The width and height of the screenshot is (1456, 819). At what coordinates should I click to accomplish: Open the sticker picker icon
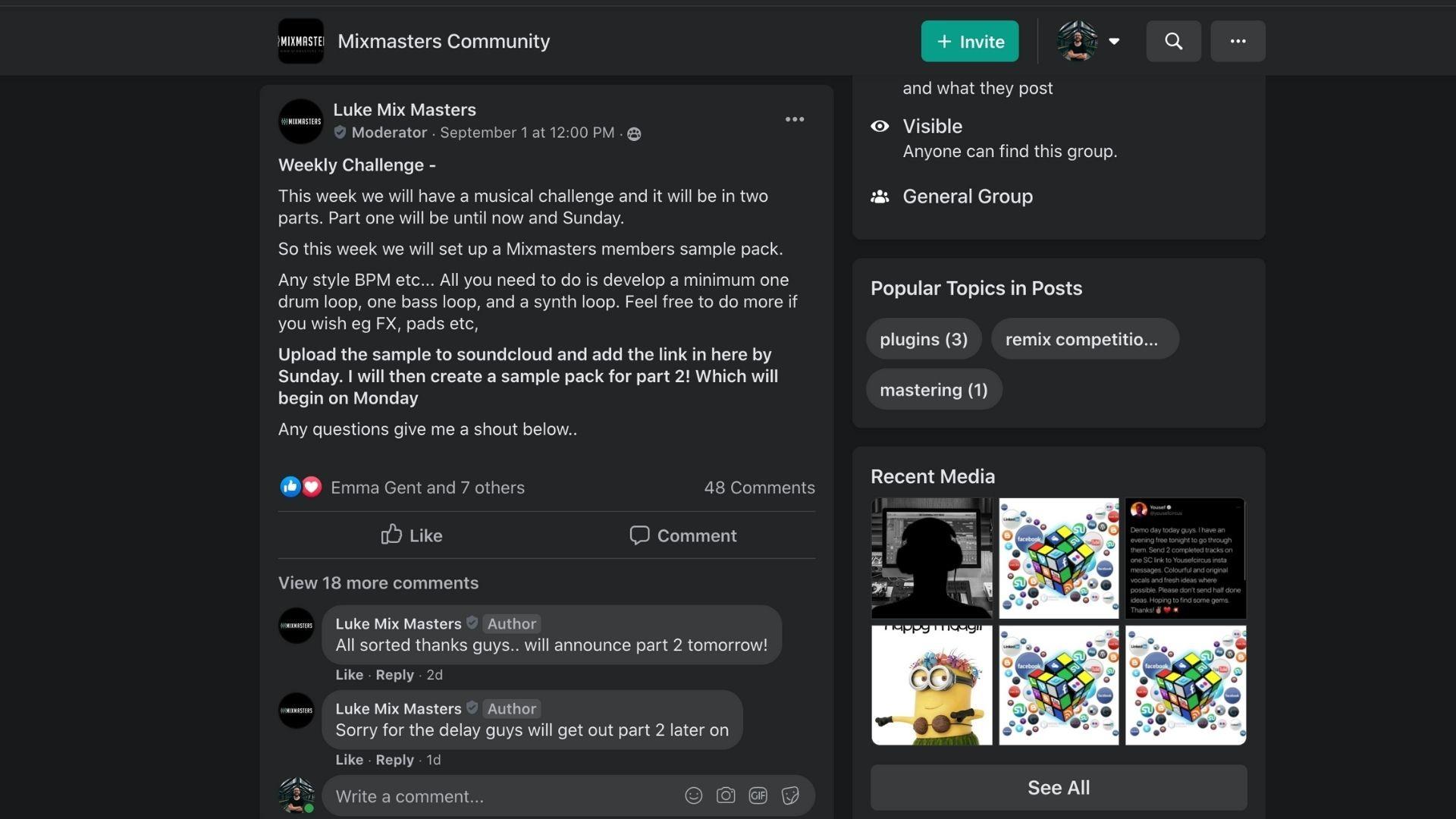(x=790, y=795)
